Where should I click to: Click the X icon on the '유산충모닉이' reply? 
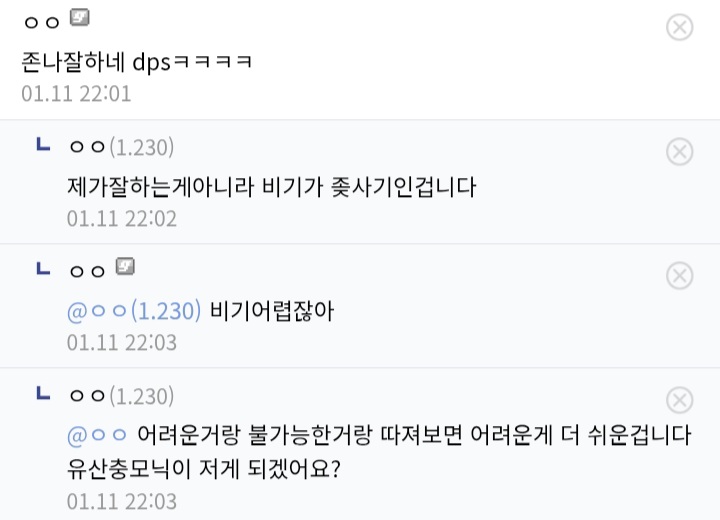click(679, 401)
